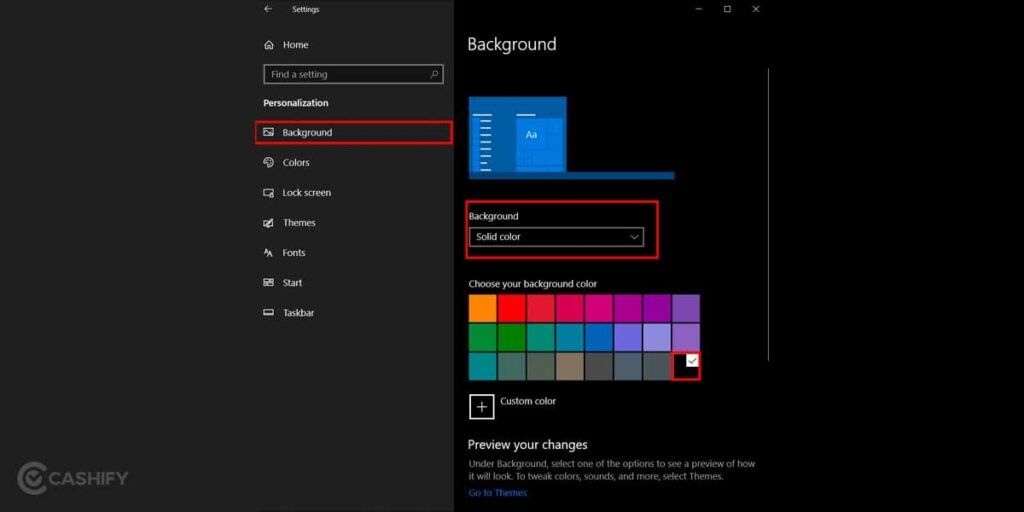Click the vertical scrollbar of the Background page

(x=769, y=214)
